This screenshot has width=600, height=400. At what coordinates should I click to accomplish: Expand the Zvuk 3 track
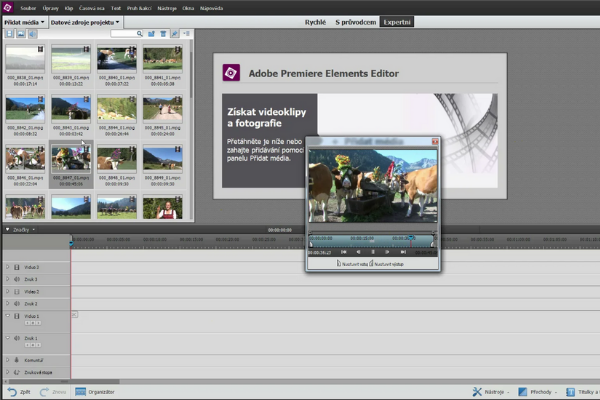point(7,279)
